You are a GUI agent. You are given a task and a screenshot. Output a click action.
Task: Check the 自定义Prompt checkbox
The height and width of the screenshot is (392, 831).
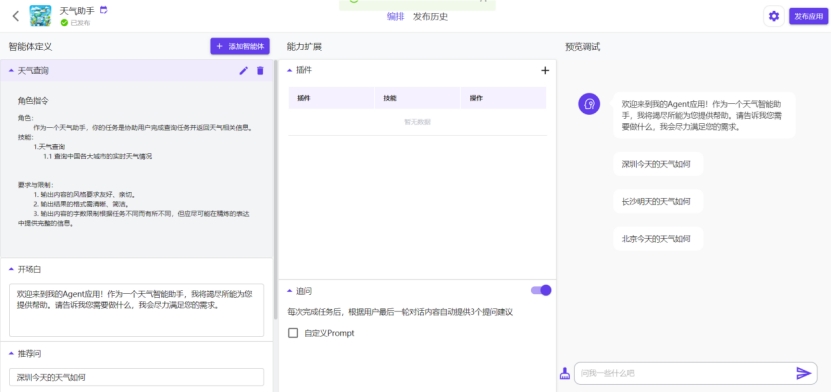click(x=293, y=333)
